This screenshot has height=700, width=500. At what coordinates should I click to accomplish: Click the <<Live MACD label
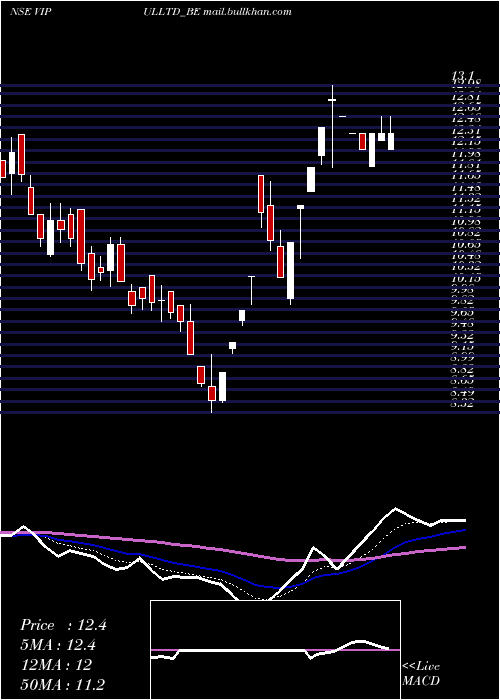[421, 673]
